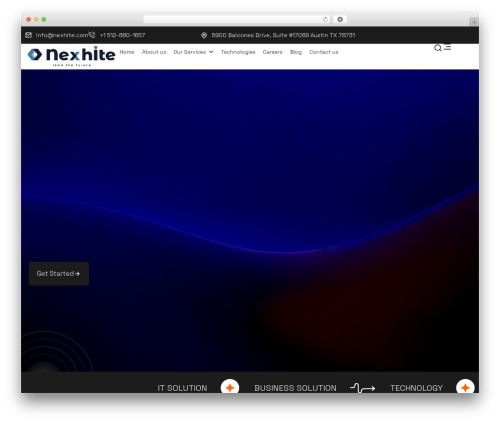The height and width of the screenshot is (423, 500).
Task: Click the info@nexhite.com email link
Action: coord(62,35)
